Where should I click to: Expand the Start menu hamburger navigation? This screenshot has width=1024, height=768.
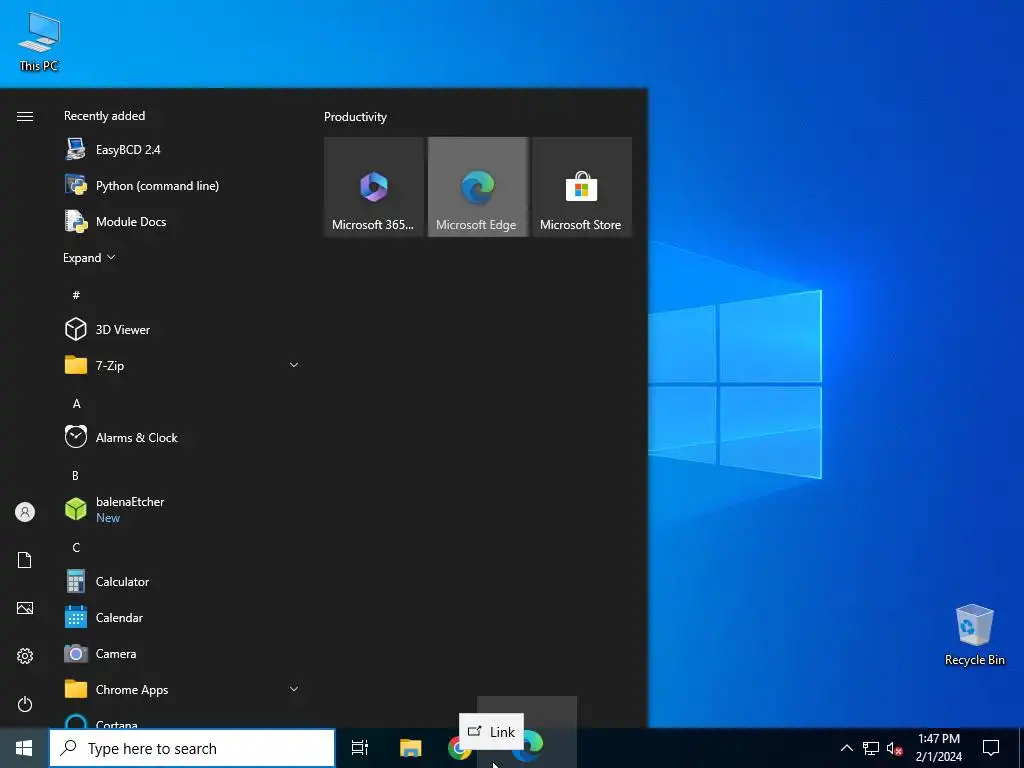[25, 116]
